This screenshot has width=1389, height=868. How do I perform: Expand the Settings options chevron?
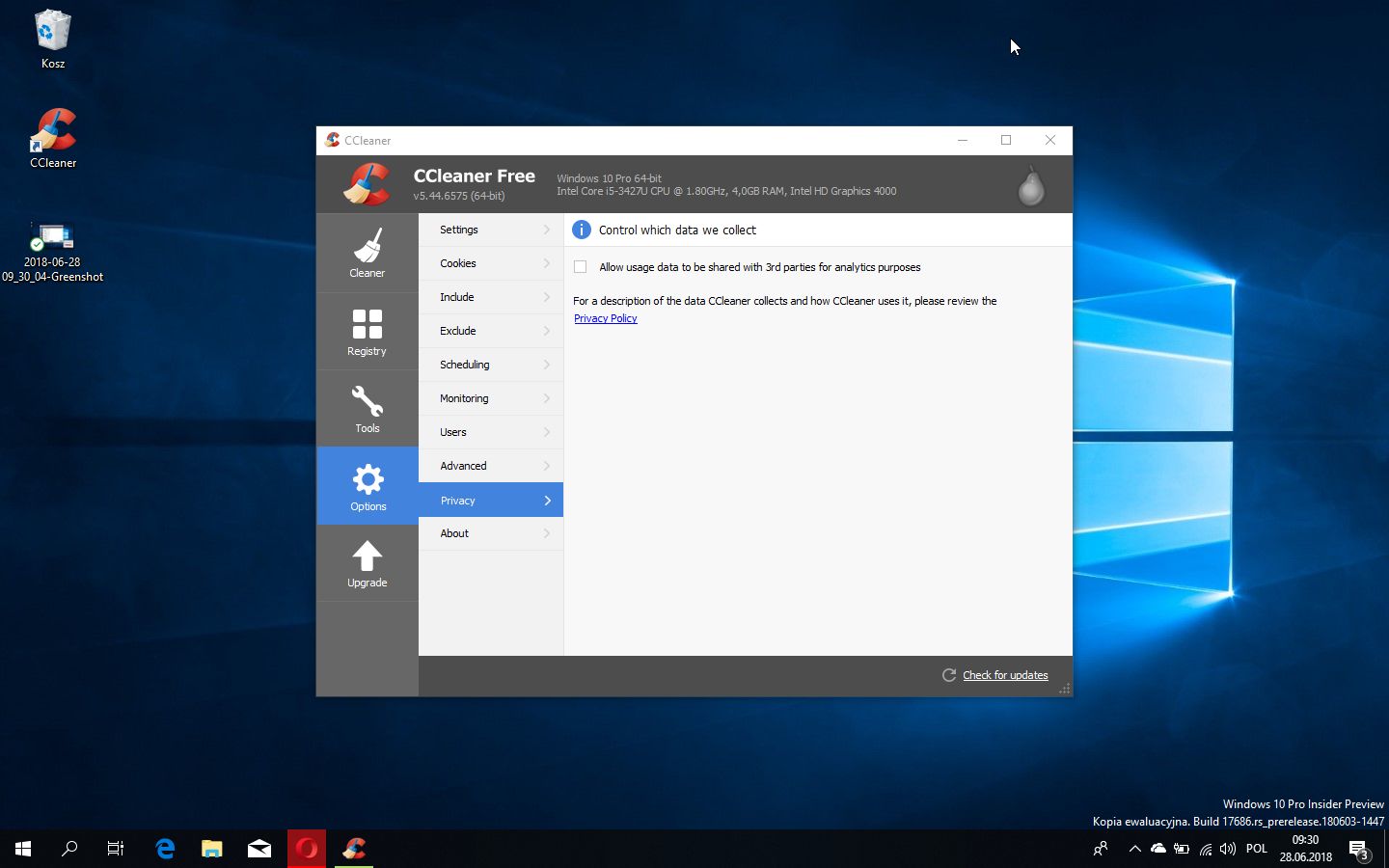coord(547,230)
